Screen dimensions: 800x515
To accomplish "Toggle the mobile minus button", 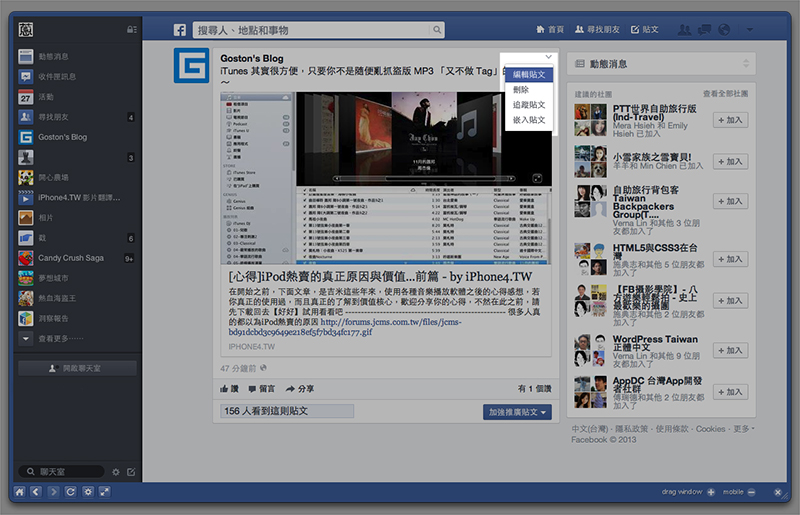I will 751,492.
